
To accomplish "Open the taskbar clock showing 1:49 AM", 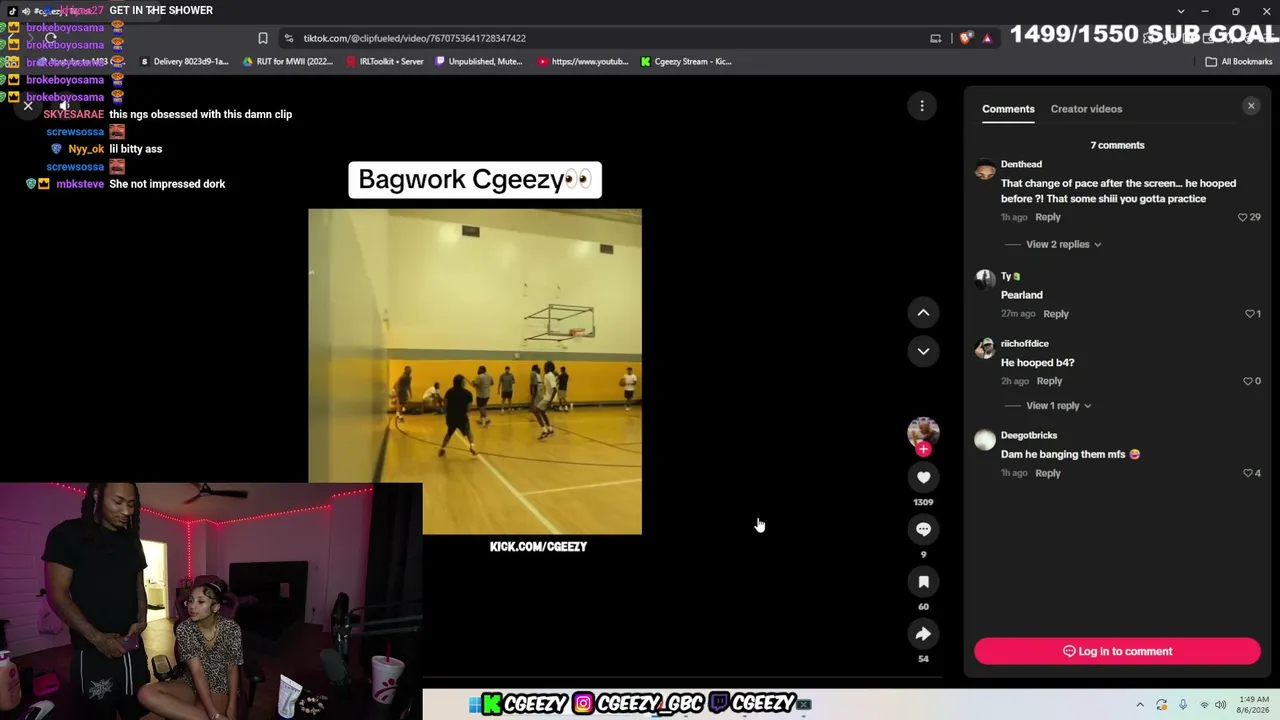I will [1254, 705].
